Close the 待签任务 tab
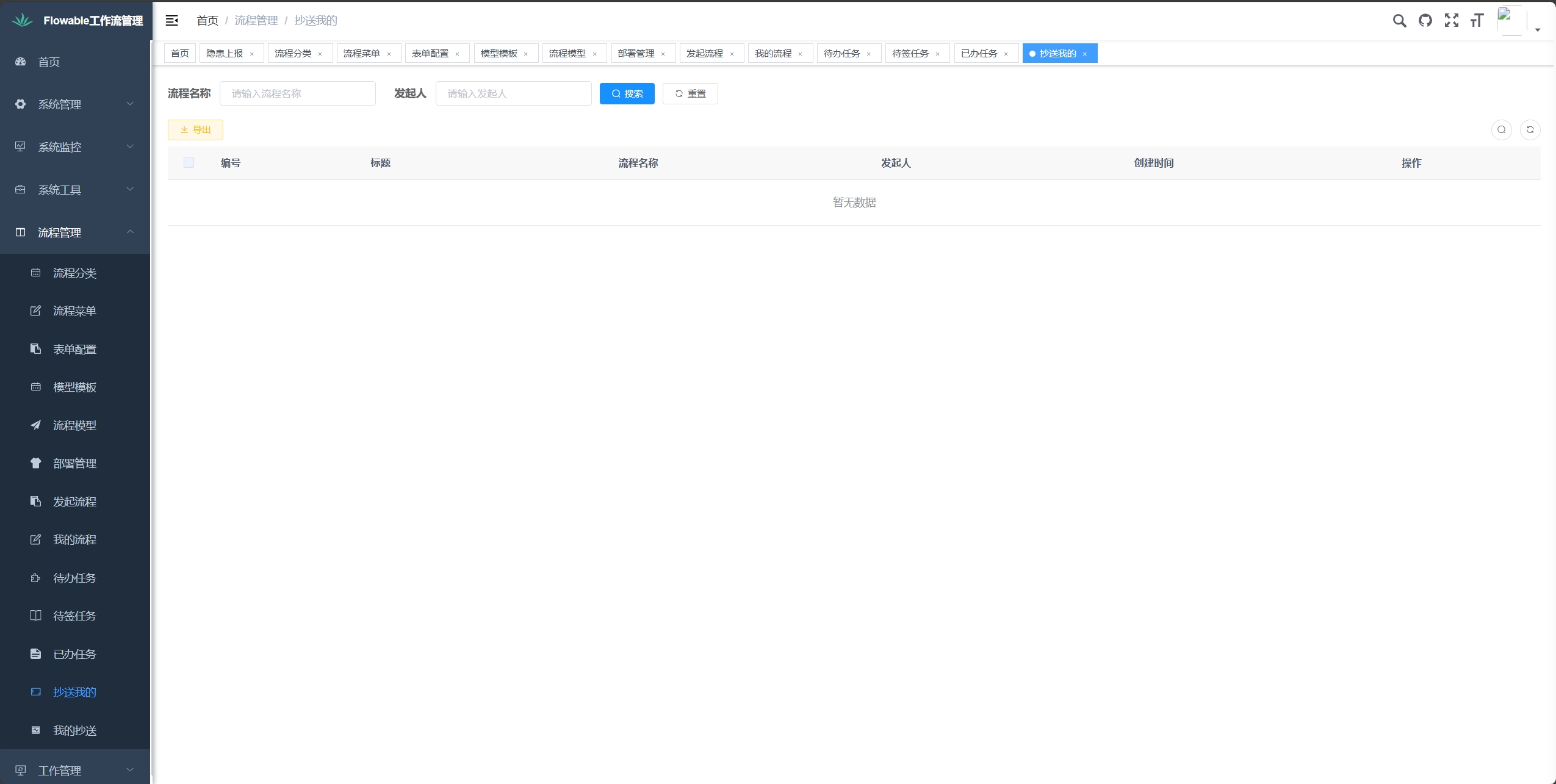 coord(938,54)
